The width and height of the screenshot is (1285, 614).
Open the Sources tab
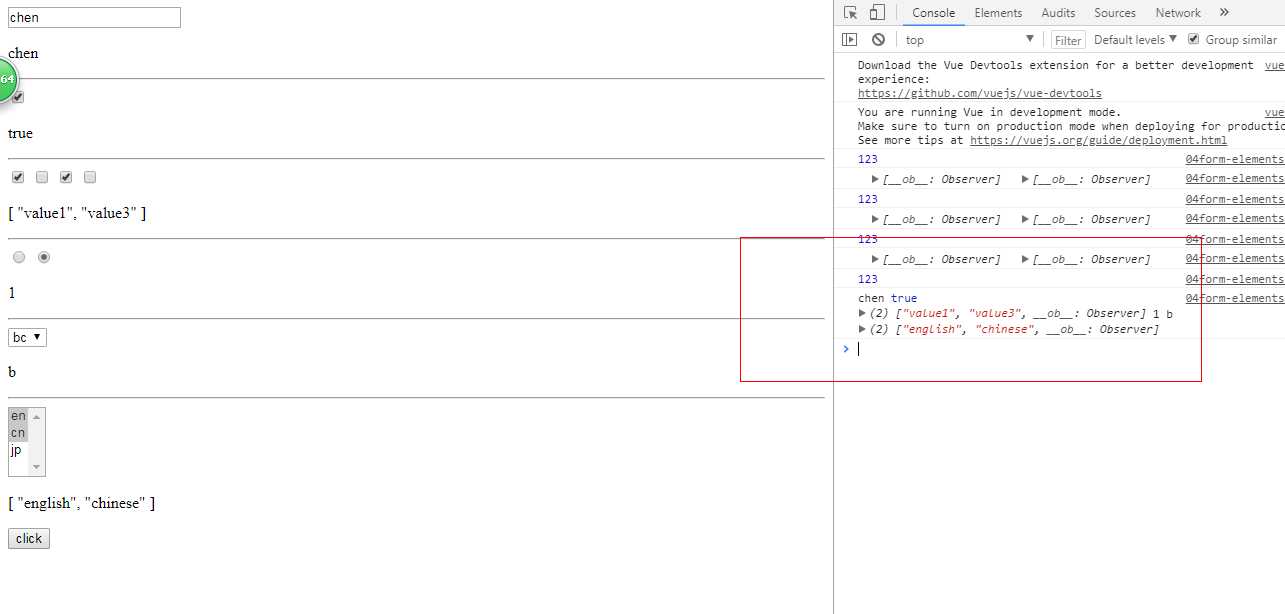point(1115,13)
